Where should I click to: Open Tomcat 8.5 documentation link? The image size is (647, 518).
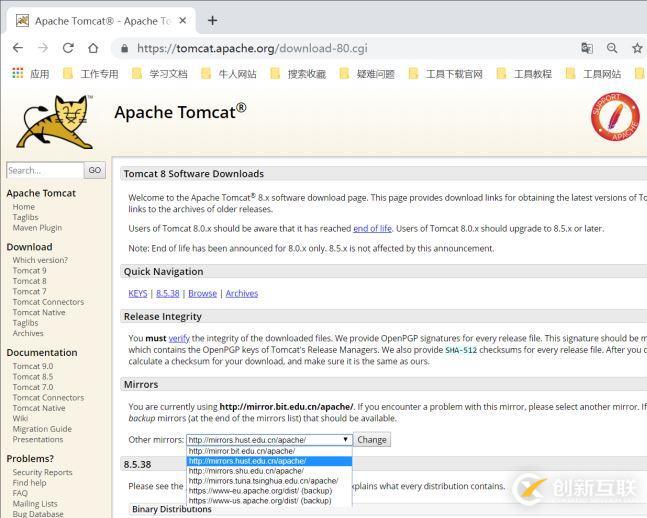point(33,377)
